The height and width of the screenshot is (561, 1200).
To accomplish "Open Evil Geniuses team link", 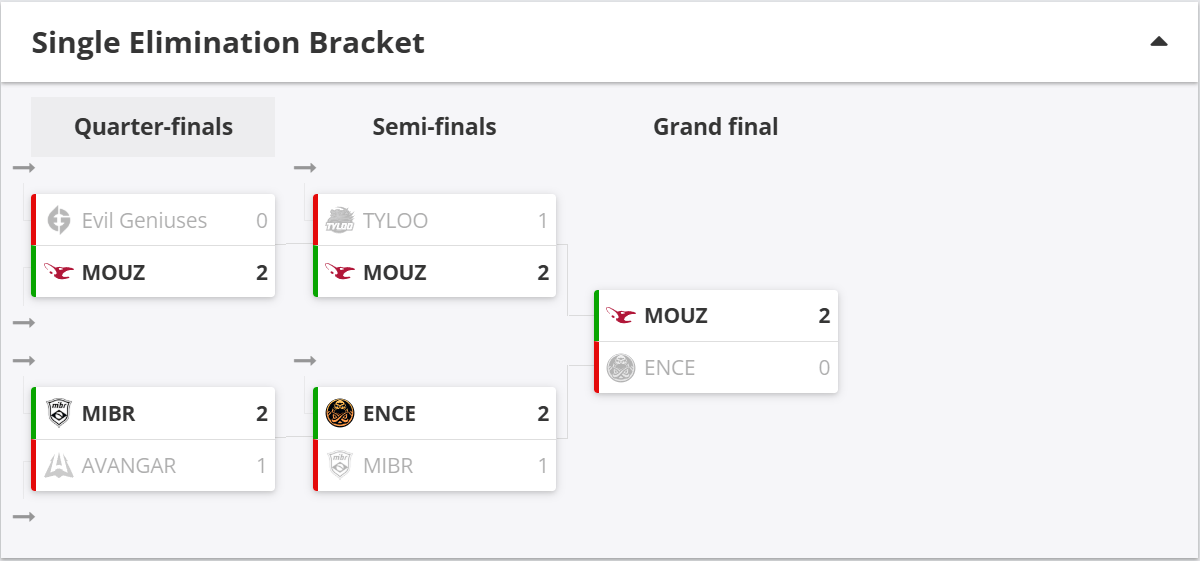I will [x=144, y=220].
